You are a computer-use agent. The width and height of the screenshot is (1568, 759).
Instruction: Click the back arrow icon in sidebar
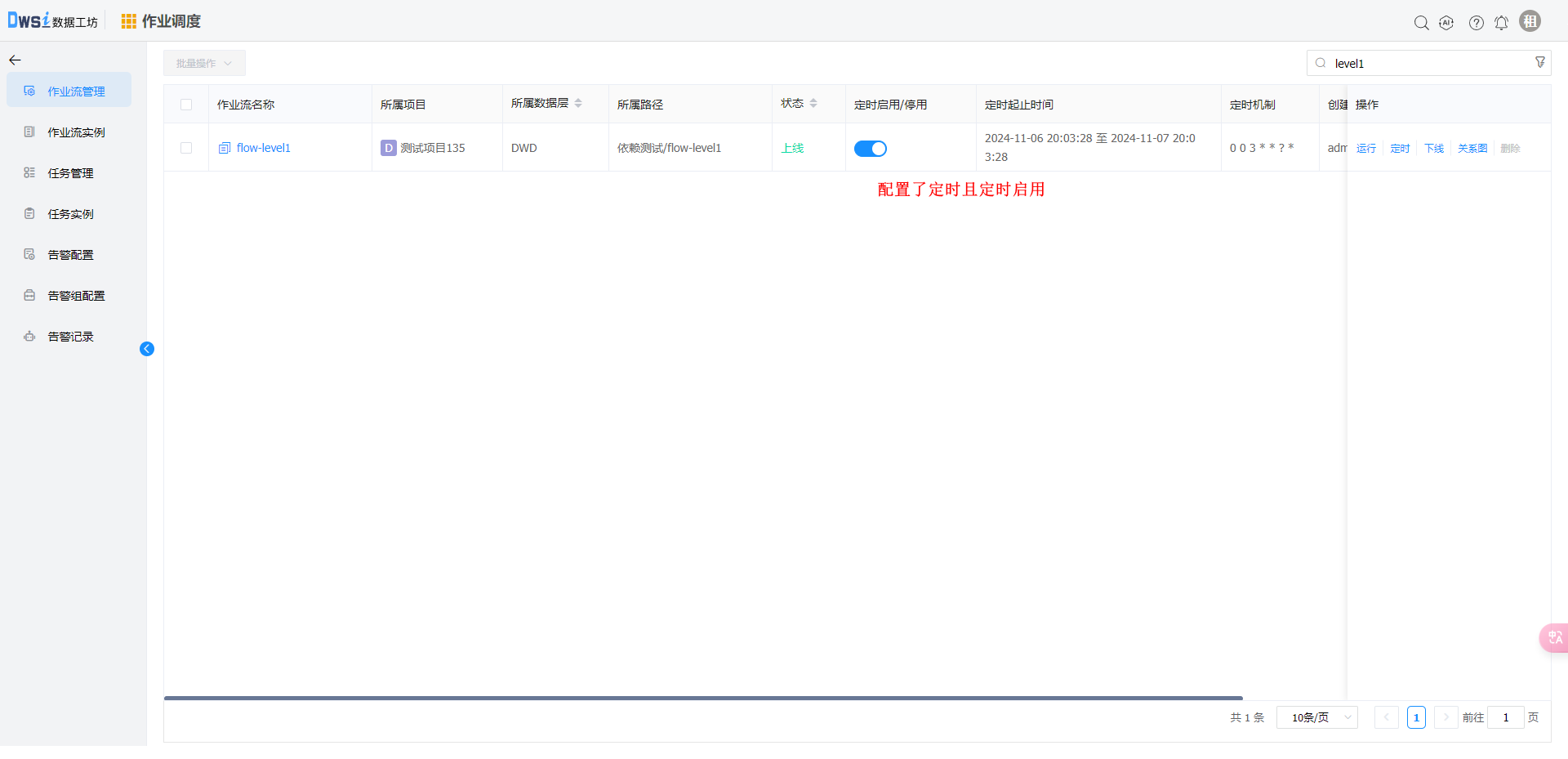[15, 60]
